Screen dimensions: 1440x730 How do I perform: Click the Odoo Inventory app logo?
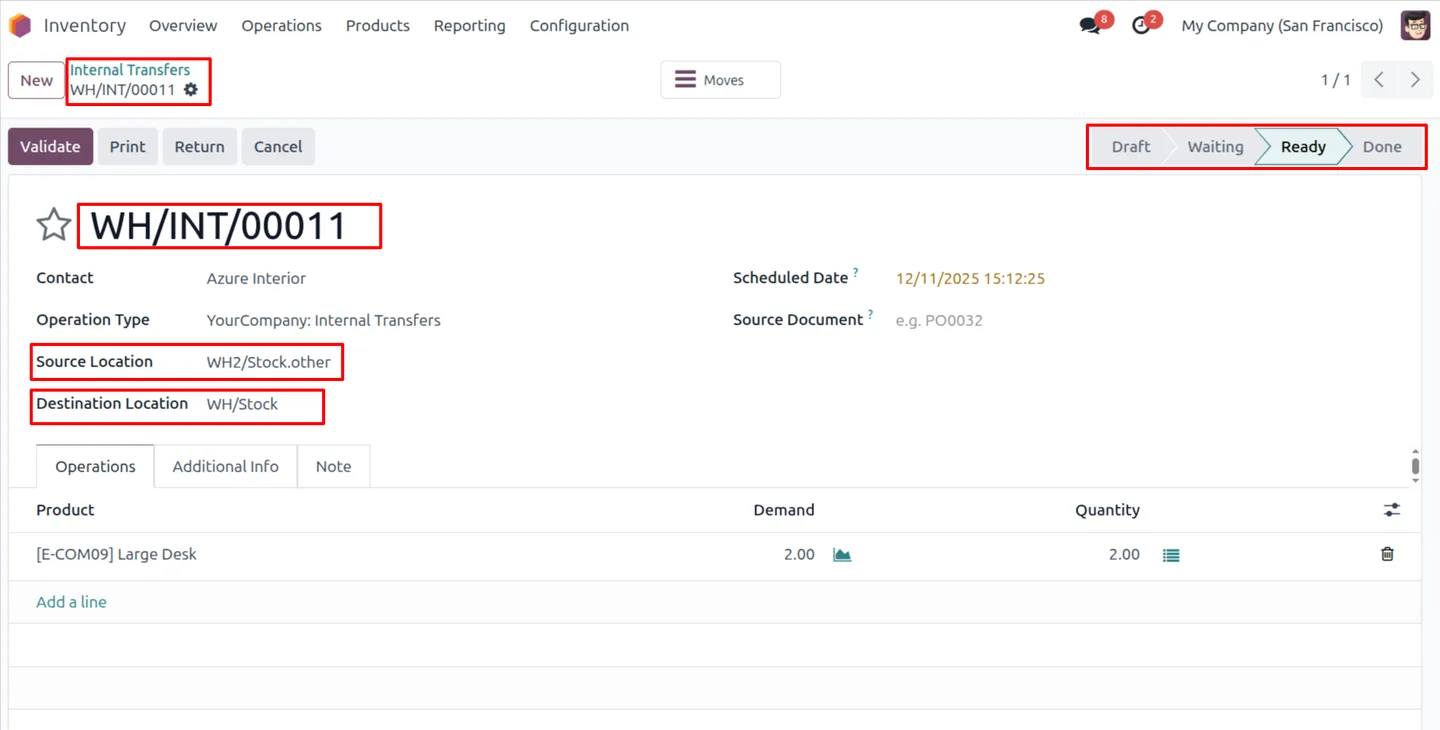click(x=20, y=25)
